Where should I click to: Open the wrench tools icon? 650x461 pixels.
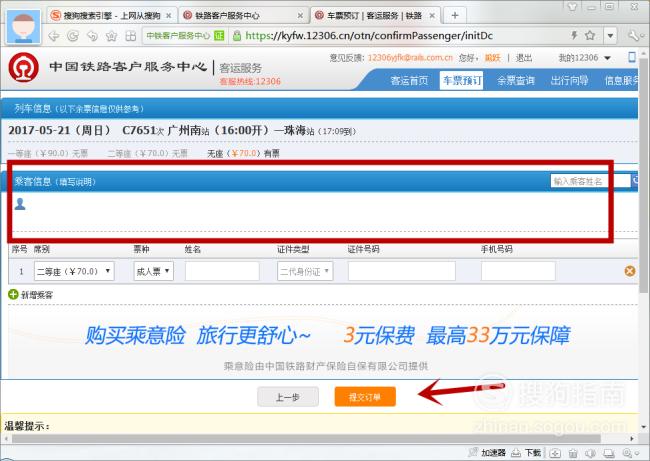tap(634, 36)
